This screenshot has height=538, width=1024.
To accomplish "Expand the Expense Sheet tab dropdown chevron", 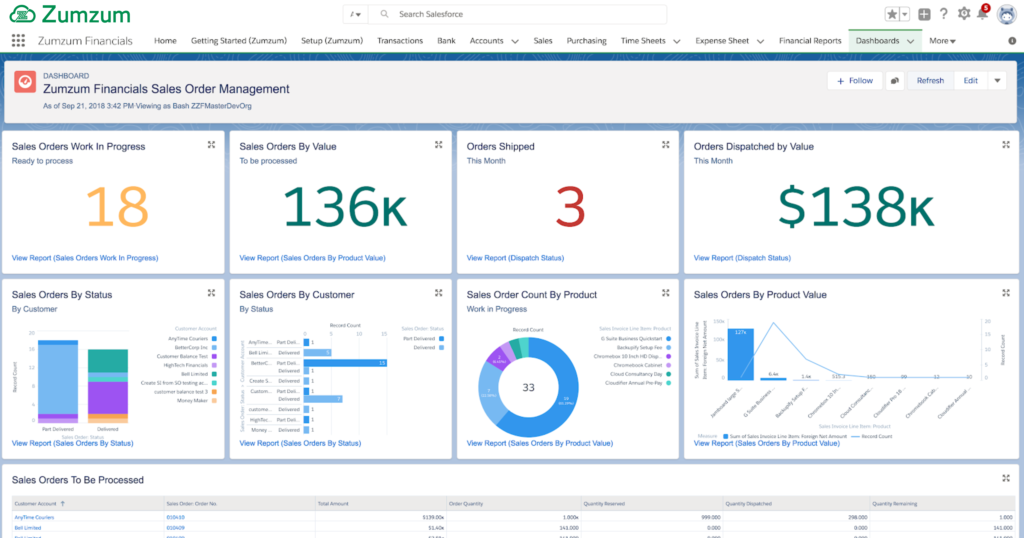I will [x=760, y=41].
